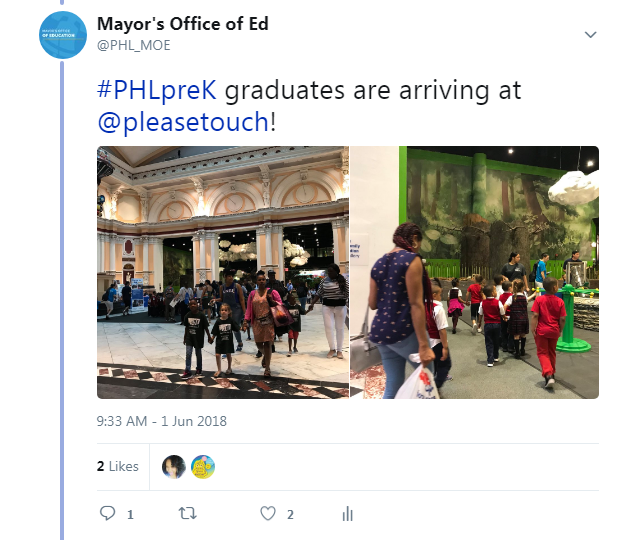Click the @PHL_MOE handle
This screenshot has width=637, height=540.
tap(134, 45)
